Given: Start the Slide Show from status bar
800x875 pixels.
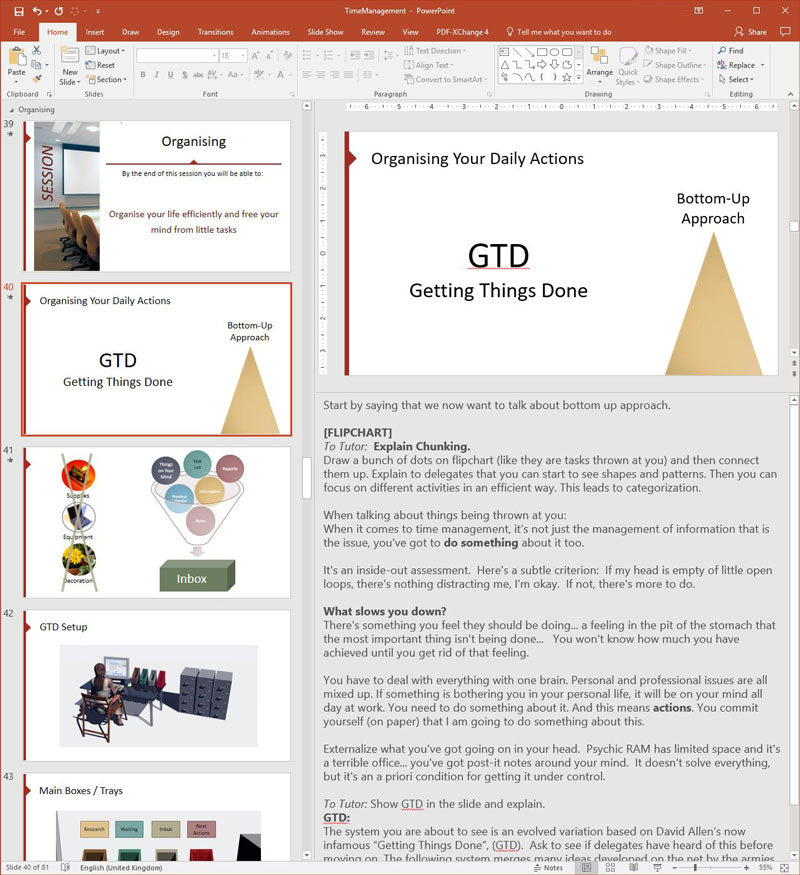Looking at the screenshot, I should point(657,868).
